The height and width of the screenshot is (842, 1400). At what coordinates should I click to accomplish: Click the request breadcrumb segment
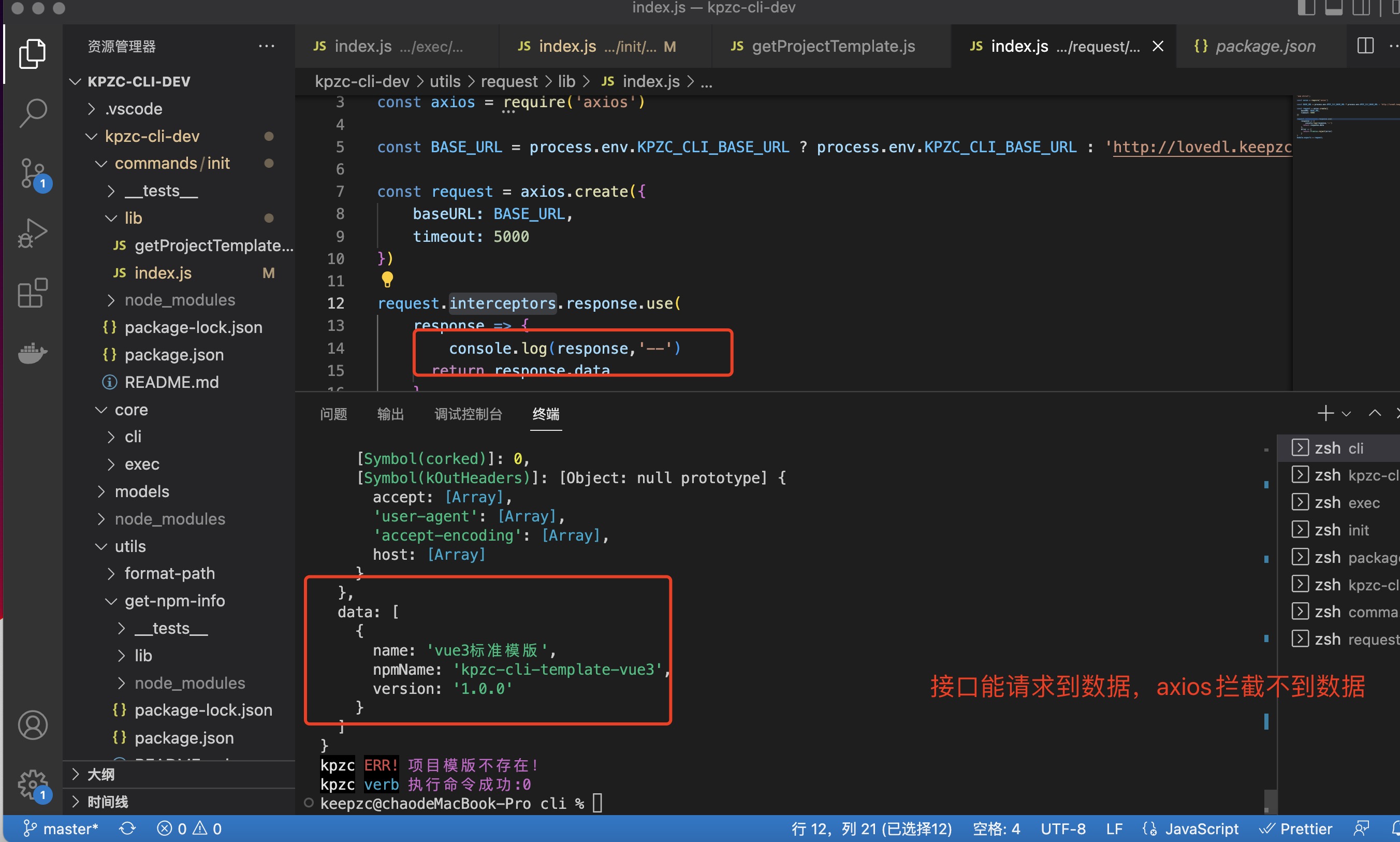[x=509, y=81]
